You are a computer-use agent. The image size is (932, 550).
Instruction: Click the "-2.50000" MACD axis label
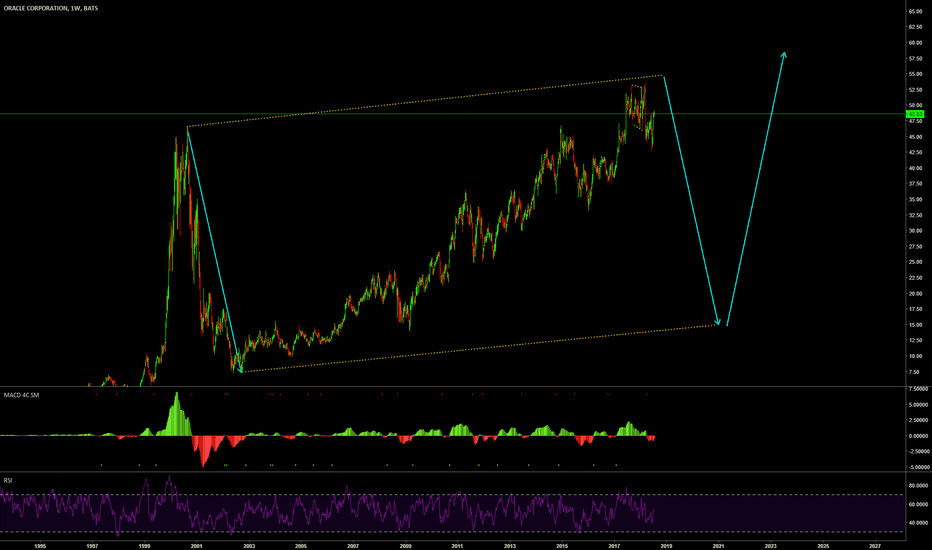918,451
